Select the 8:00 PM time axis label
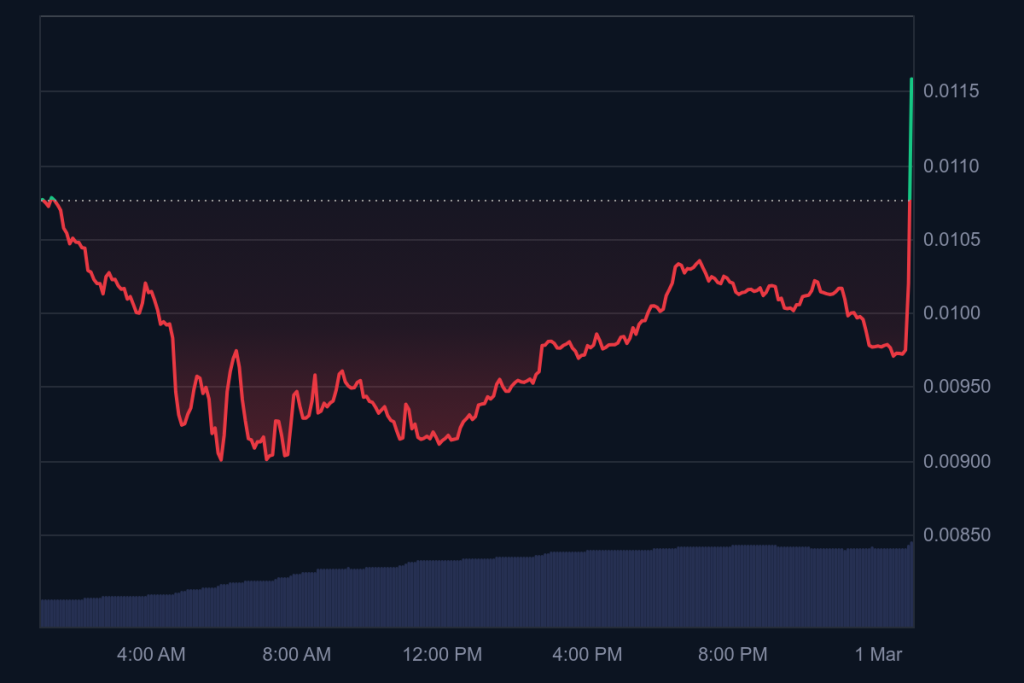This screenshot has height=683, width=1024. click(732, 655)
